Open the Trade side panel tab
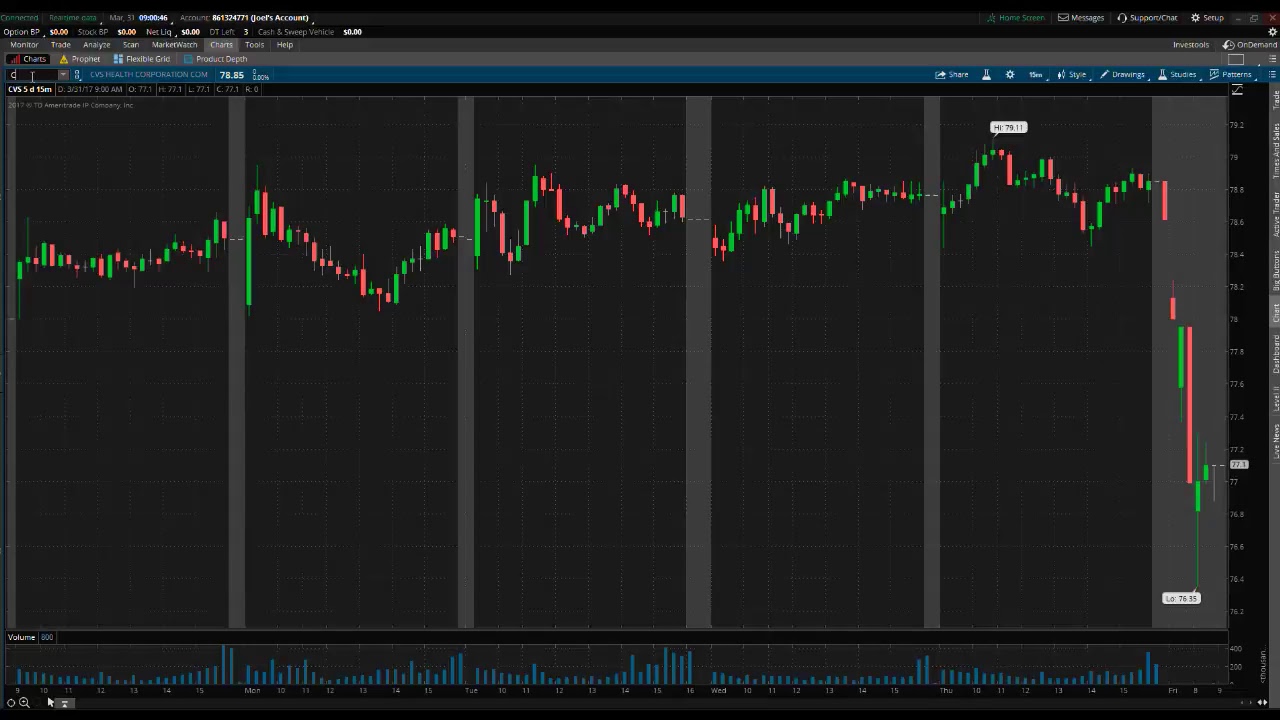1280x720 pixels. tap(1275, 100)
